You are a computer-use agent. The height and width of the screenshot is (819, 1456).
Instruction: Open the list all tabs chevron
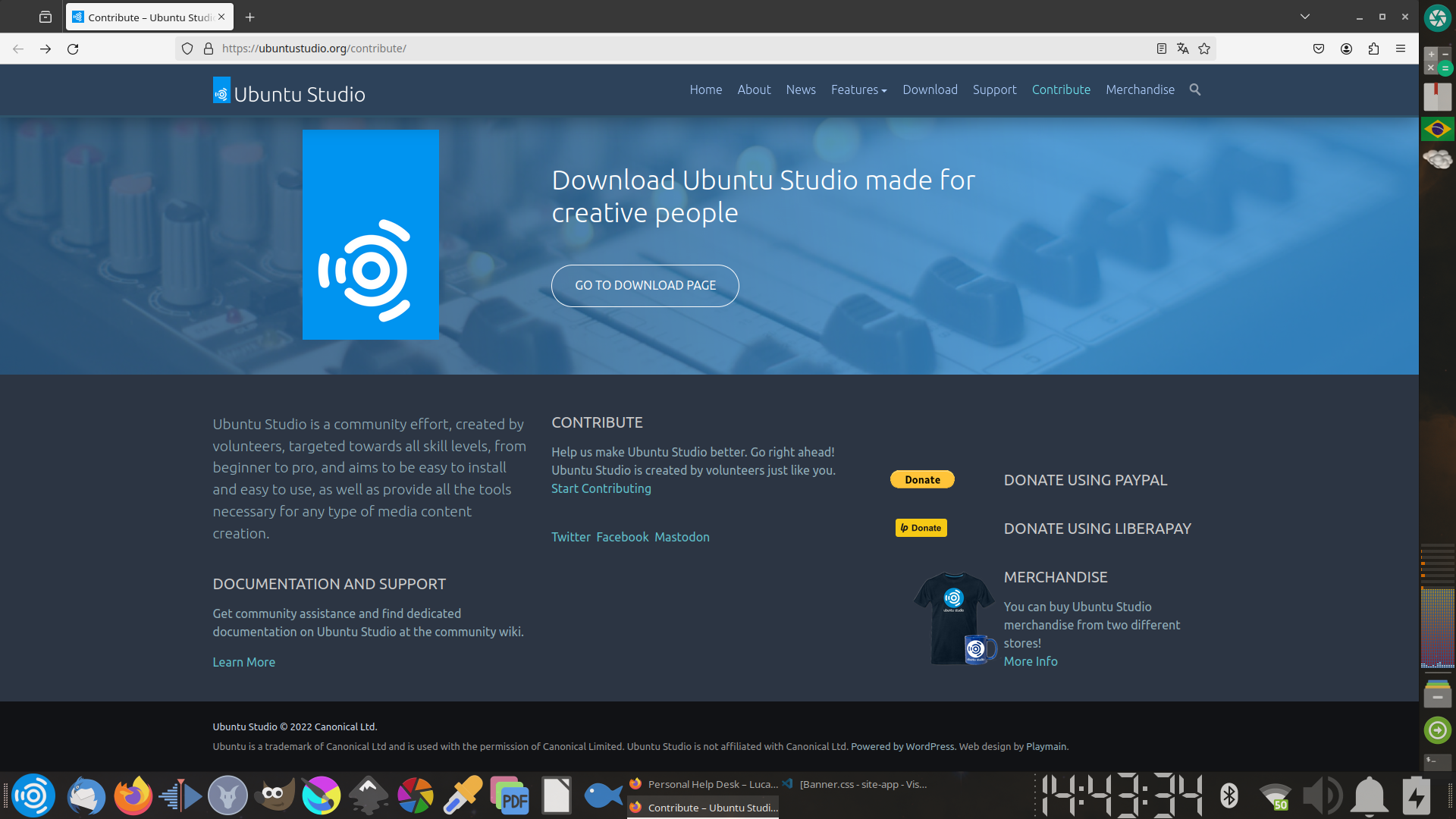tap(1305, 17)
